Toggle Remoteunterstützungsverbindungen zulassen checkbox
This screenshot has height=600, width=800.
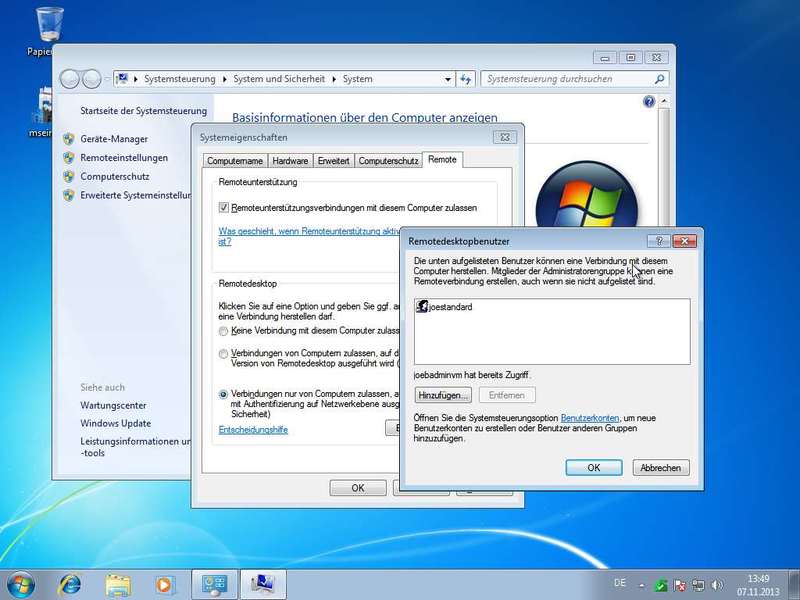pyautogui.click(x=224, y=208)
